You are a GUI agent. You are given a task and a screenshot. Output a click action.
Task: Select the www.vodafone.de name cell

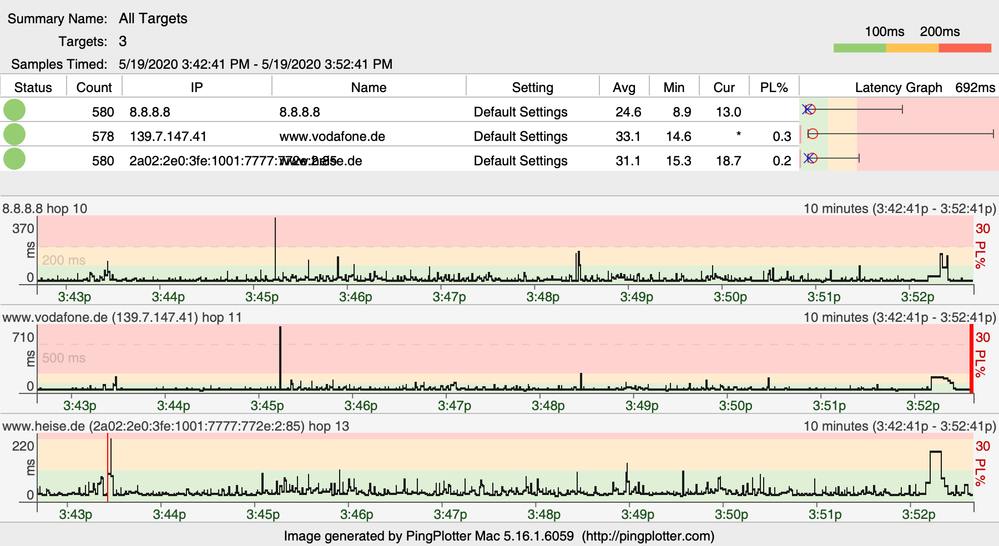tap(332, 136)
